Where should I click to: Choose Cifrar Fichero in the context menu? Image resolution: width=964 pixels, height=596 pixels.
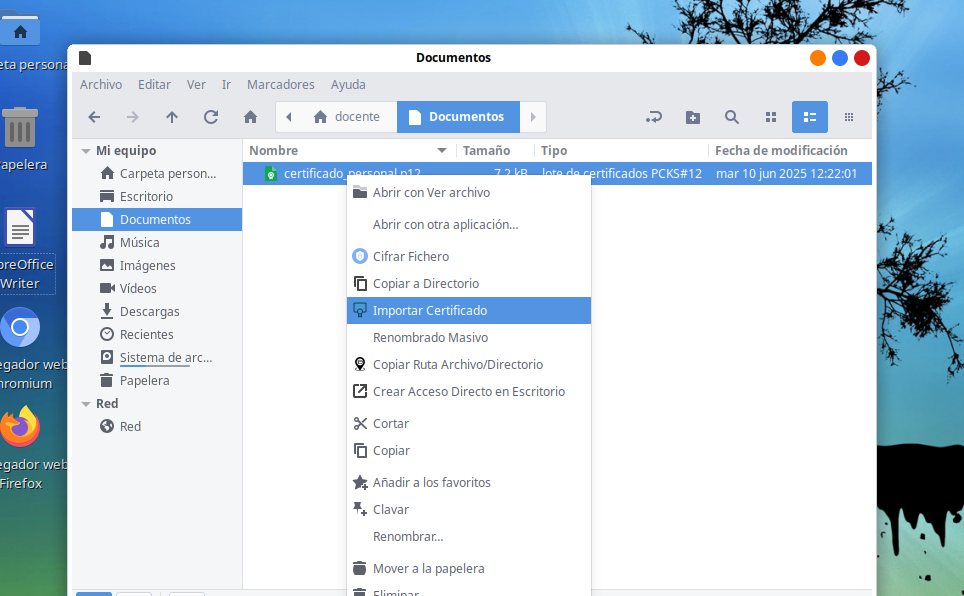tap(468, 256)
